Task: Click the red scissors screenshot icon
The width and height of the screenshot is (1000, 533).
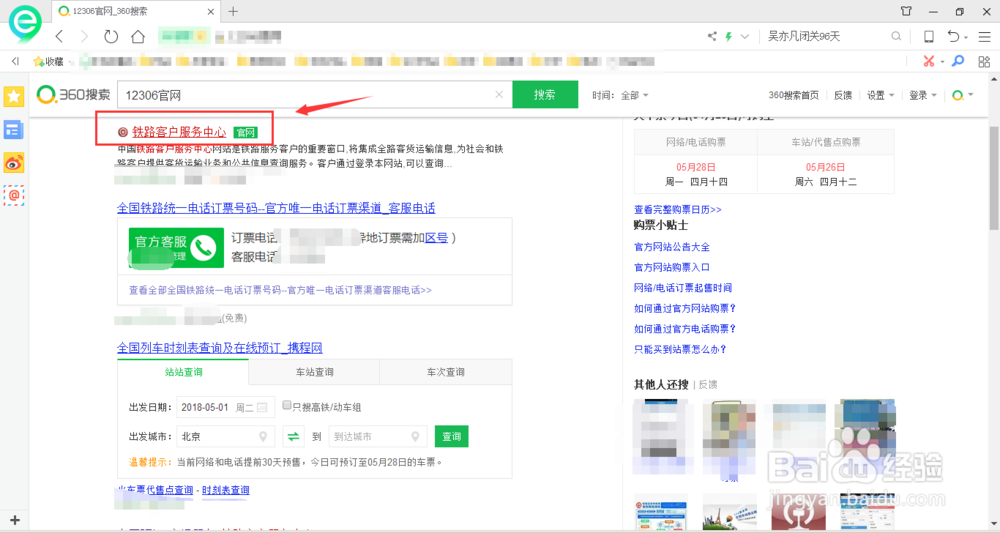Action: point(929,61)
